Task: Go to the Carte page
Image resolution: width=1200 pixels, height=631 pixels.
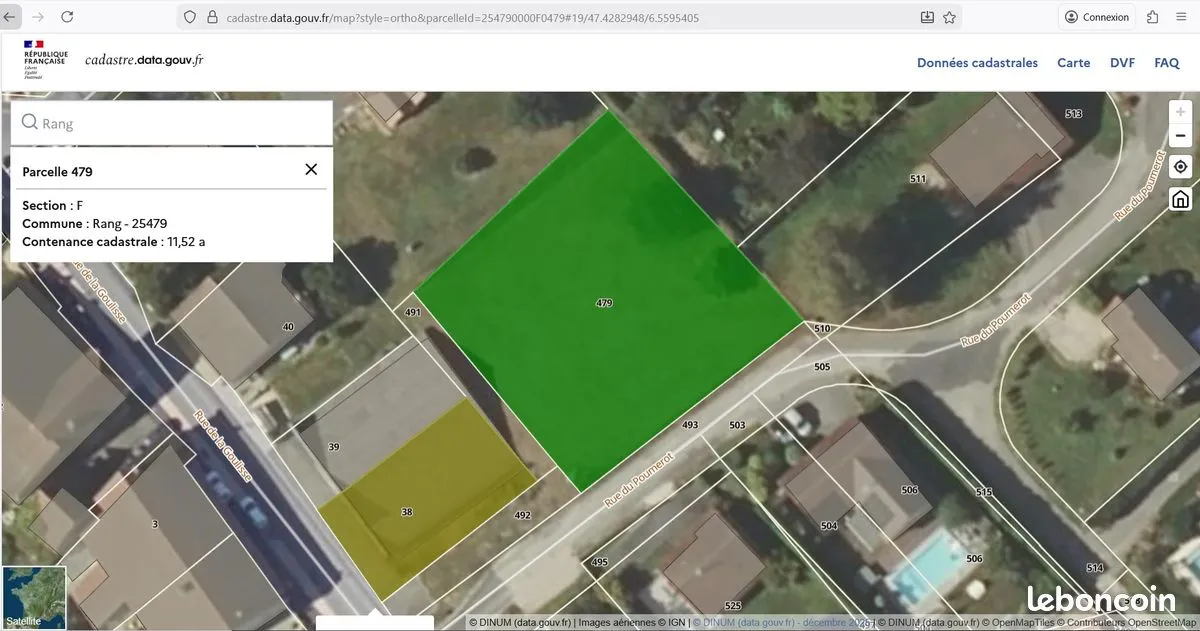Action: [x=1074, y=62]
